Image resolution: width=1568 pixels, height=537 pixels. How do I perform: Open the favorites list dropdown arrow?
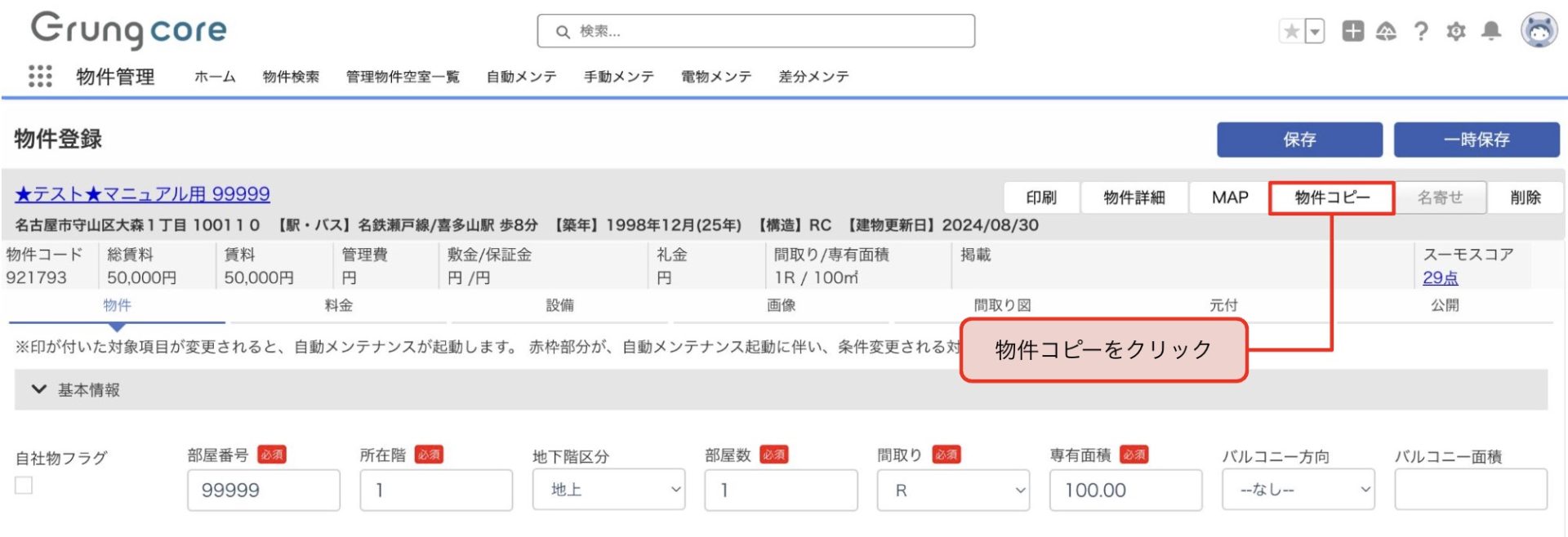1314,32
